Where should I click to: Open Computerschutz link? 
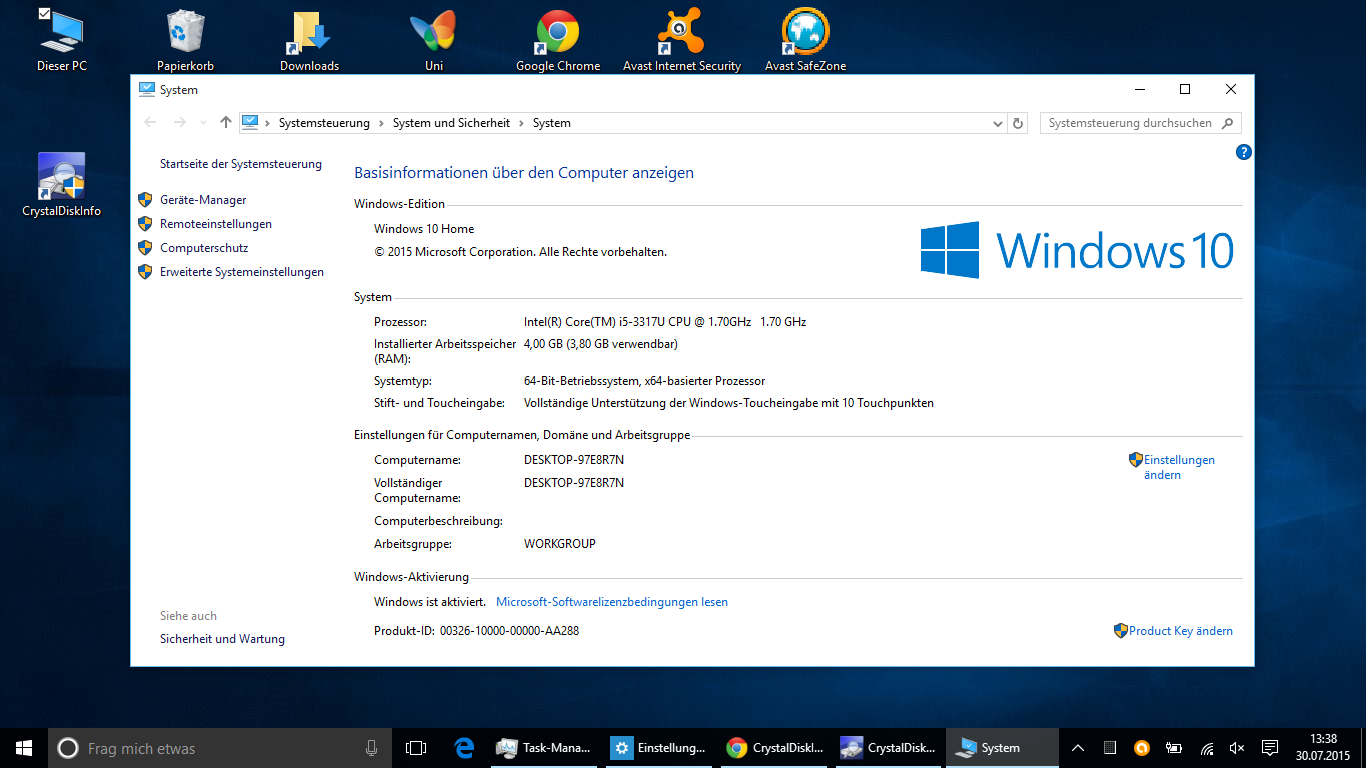204,248
